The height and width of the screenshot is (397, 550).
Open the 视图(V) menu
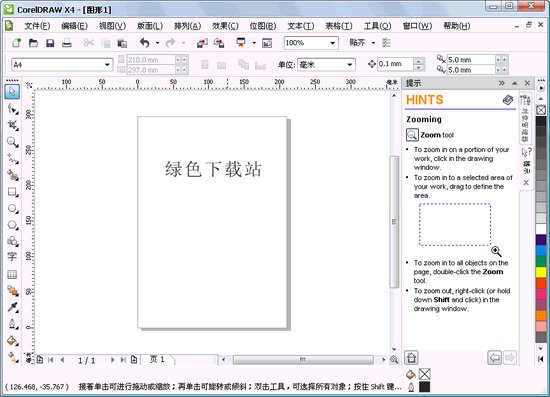point(112,26)
